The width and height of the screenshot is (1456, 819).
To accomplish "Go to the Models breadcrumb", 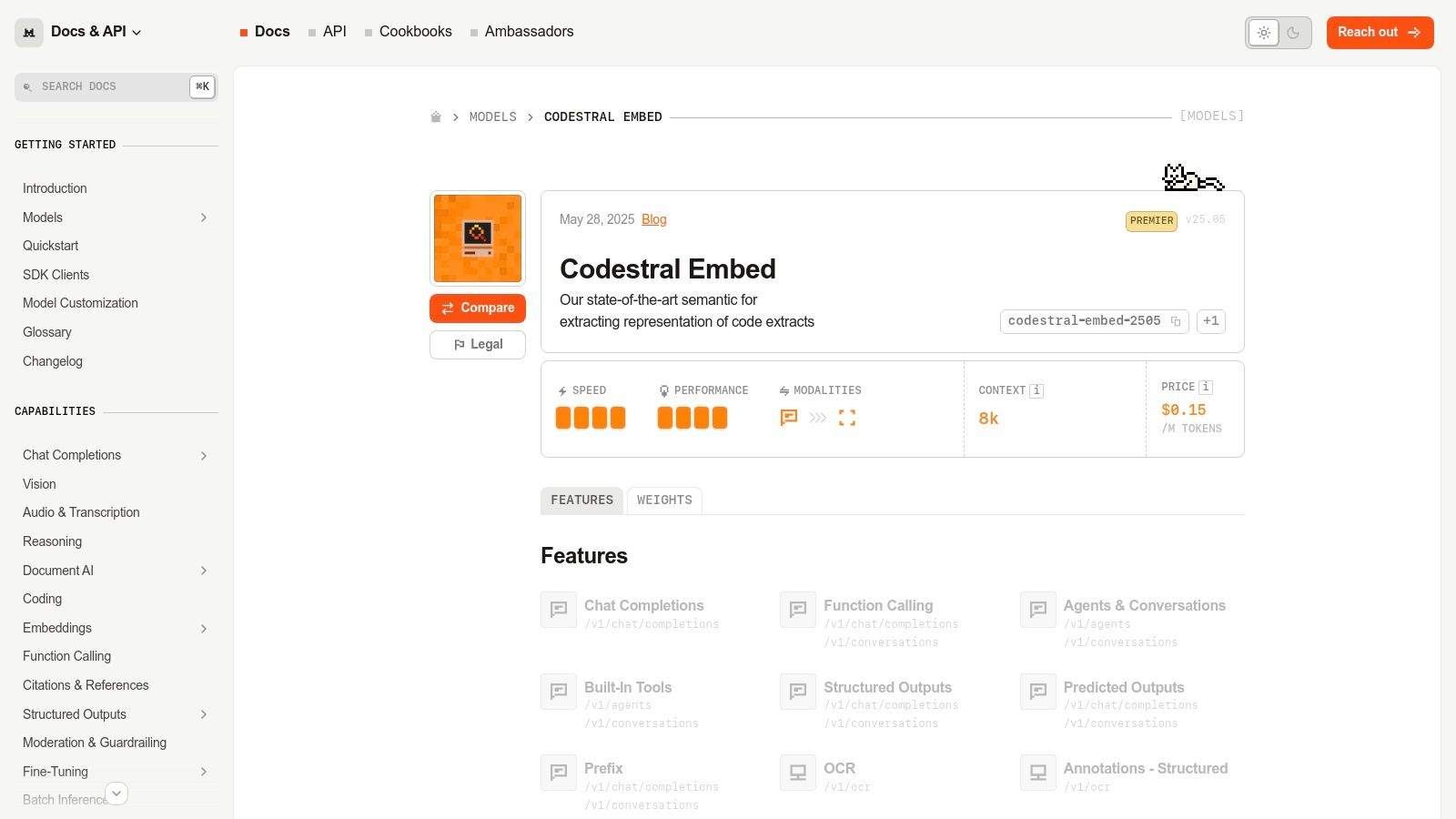I will pos(493,117).
